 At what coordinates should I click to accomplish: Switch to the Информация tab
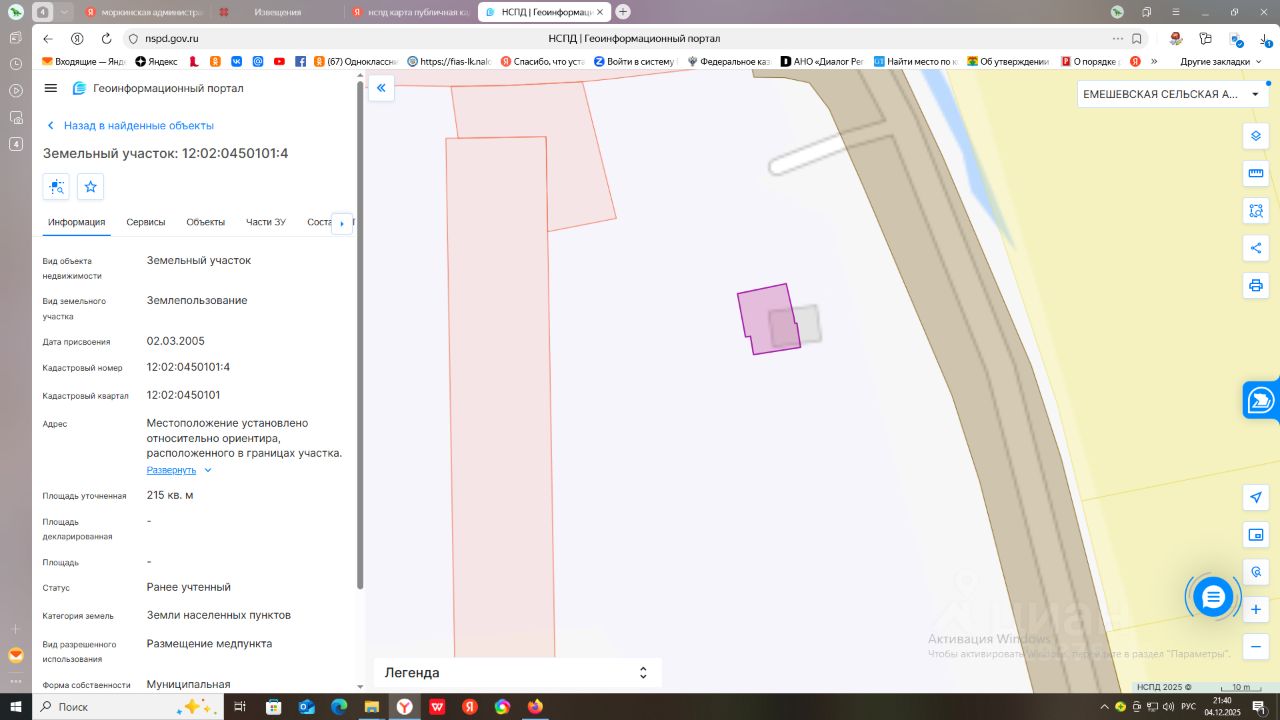(x=76, y=222)
